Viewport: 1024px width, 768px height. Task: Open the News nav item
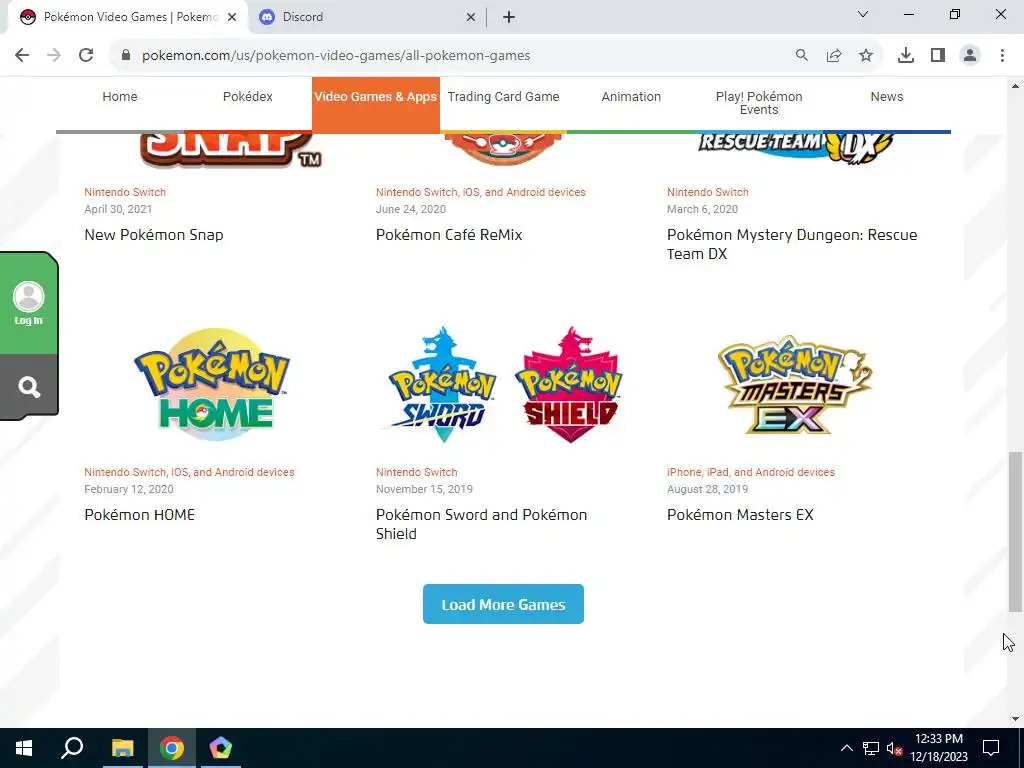point(887,97)
